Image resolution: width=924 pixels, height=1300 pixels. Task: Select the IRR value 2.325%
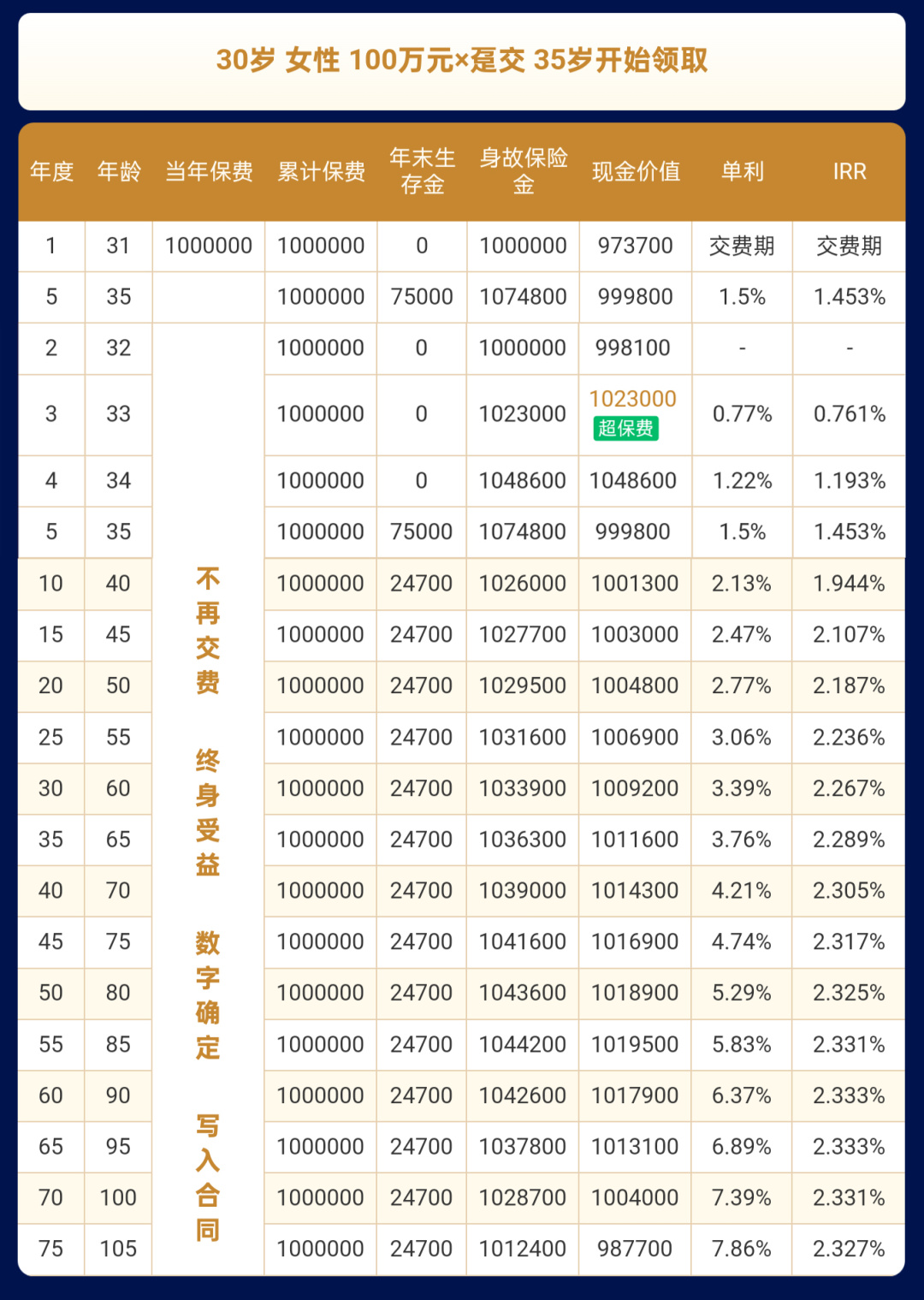click(850, 993)
